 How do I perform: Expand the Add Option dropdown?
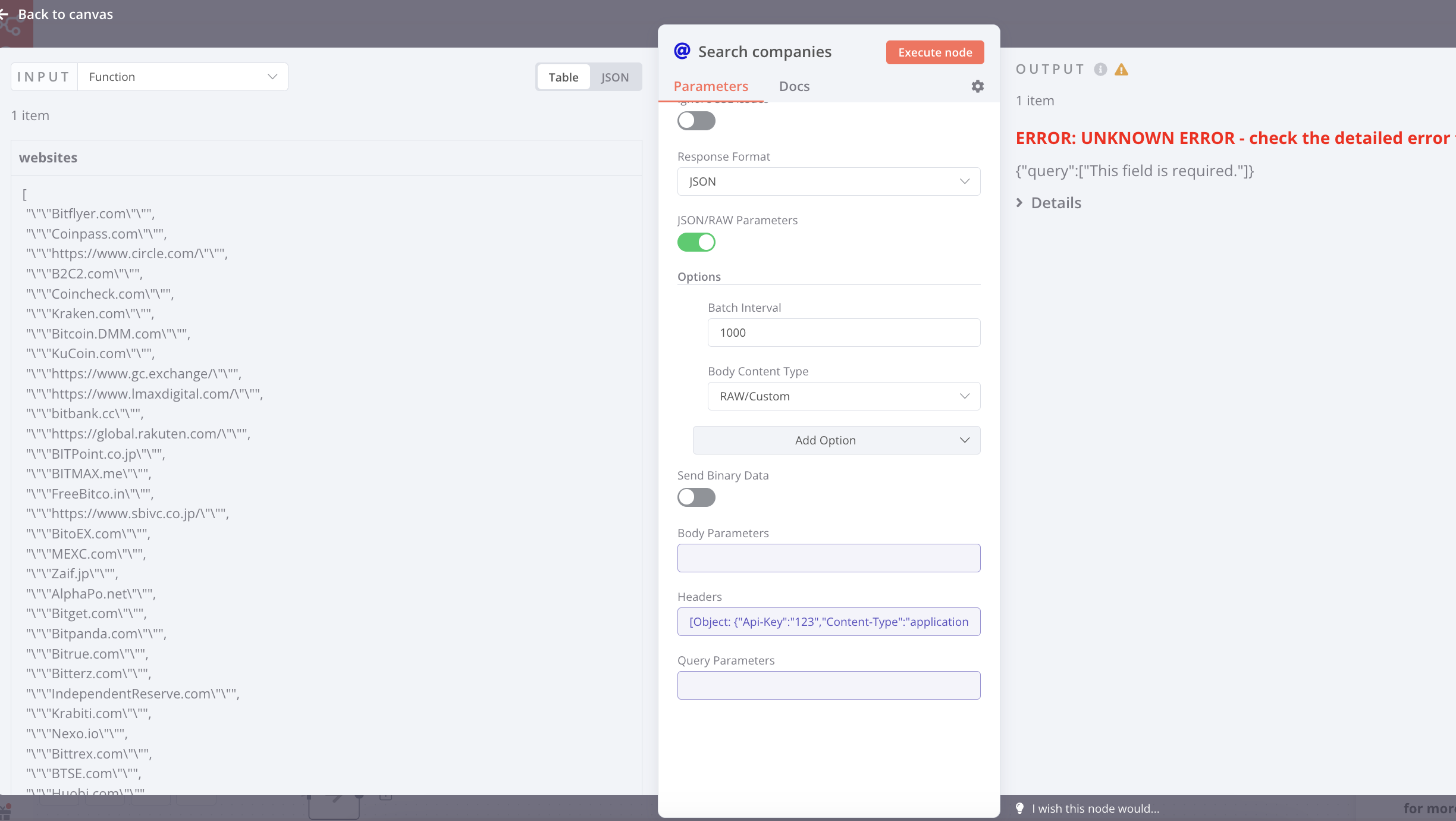coord(836,440)
